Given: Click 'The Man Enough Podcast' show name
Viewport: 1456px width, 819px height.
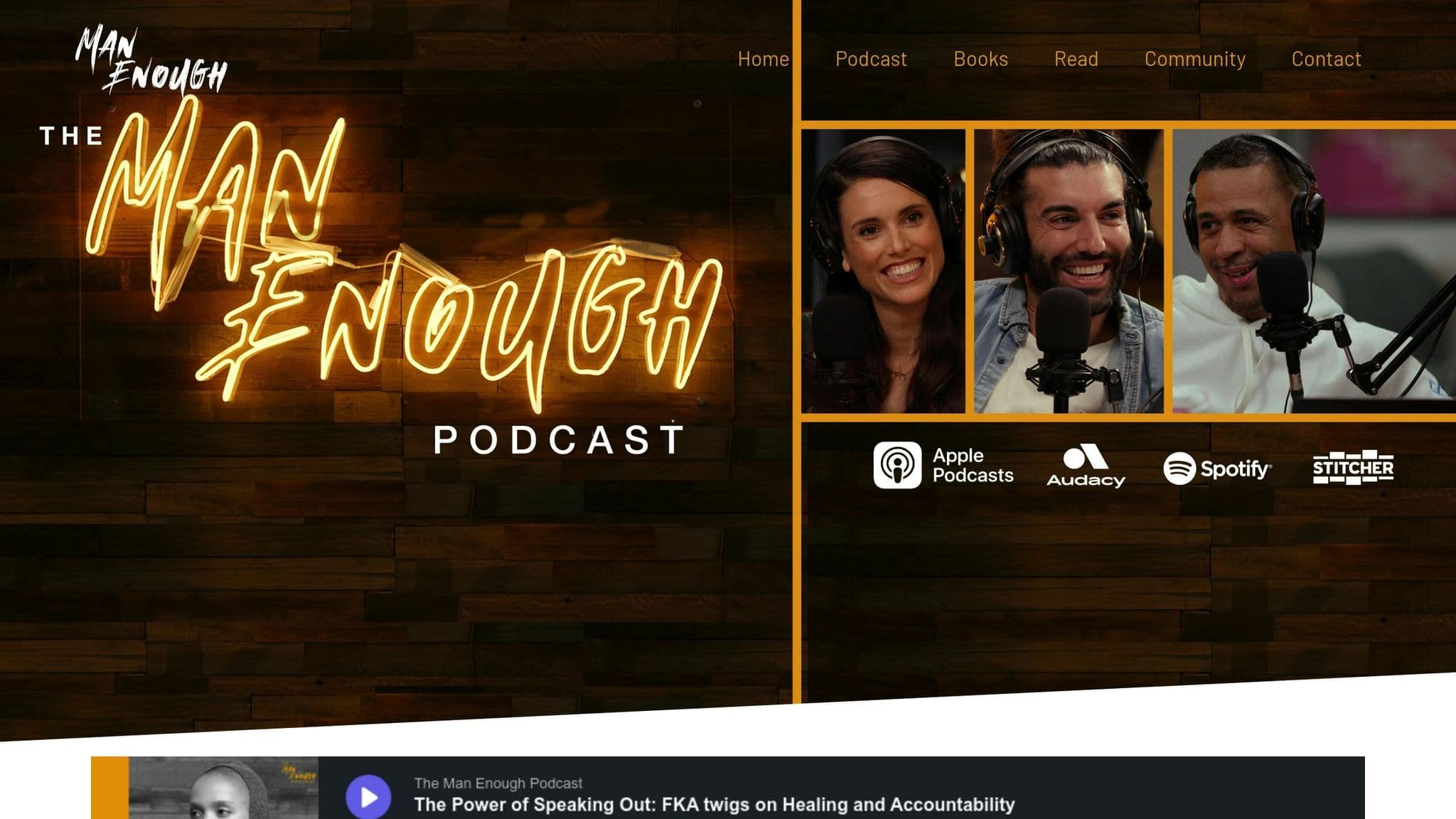Looking at the screenshot, I should (x=498, y=783).
